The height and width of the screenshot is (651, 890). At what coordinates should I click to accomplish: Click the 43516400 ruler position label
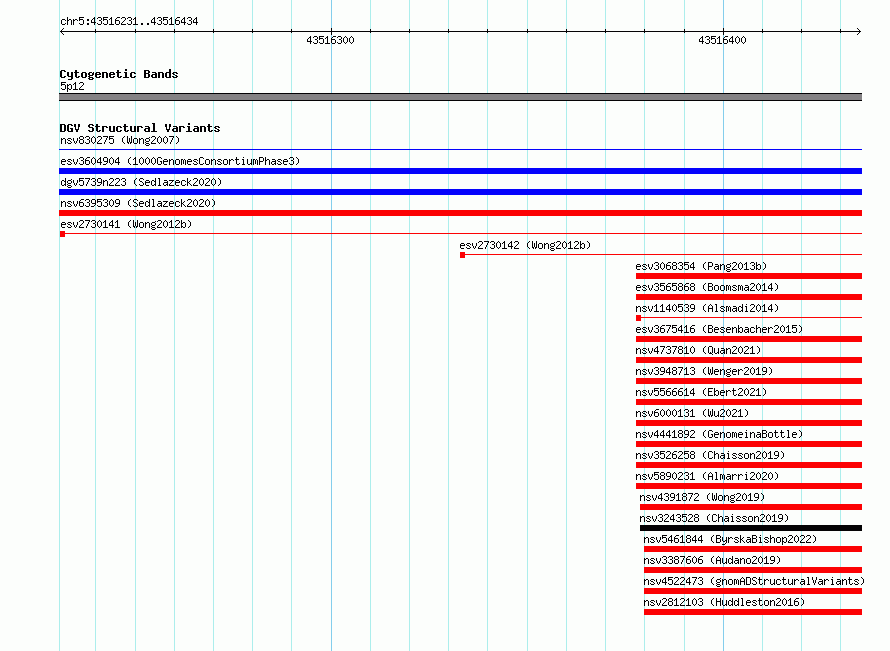click(x=722, y=40)
